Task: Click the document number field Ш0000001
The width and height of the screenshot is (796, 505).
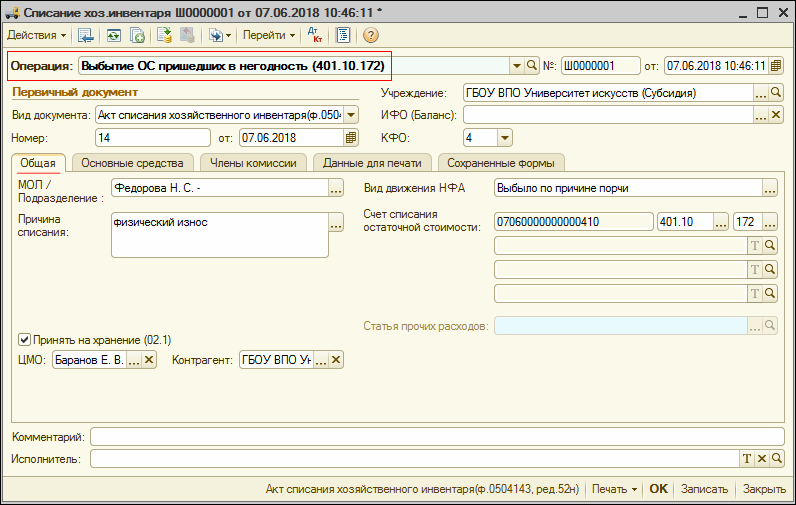Action: (x=601, y=66)
